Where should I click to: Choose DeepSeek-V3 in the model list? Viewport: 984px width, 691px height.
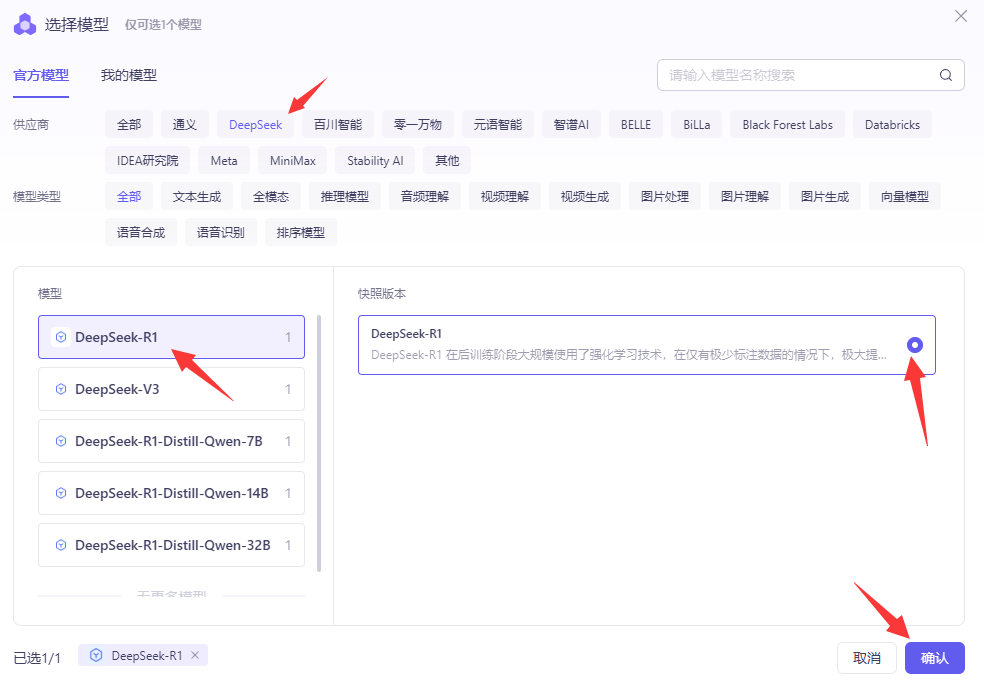point(171,389)
